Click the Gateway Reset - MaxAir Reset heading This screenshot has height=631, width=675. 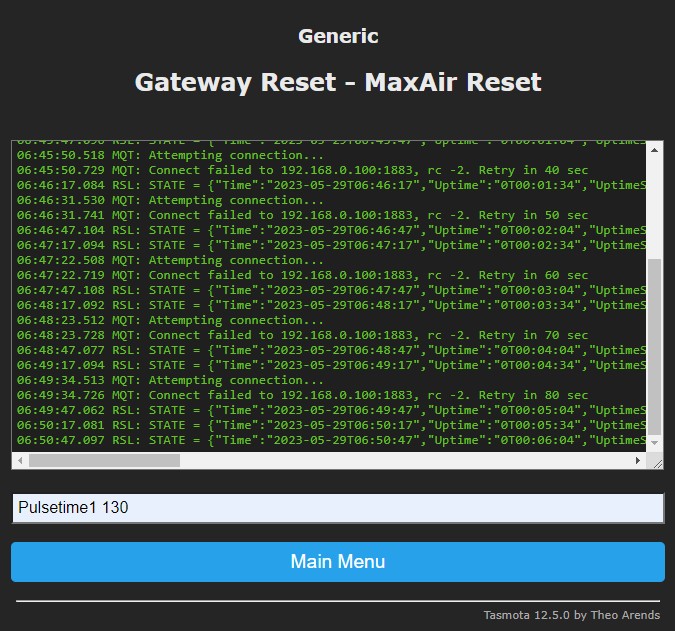click(337, 82)
